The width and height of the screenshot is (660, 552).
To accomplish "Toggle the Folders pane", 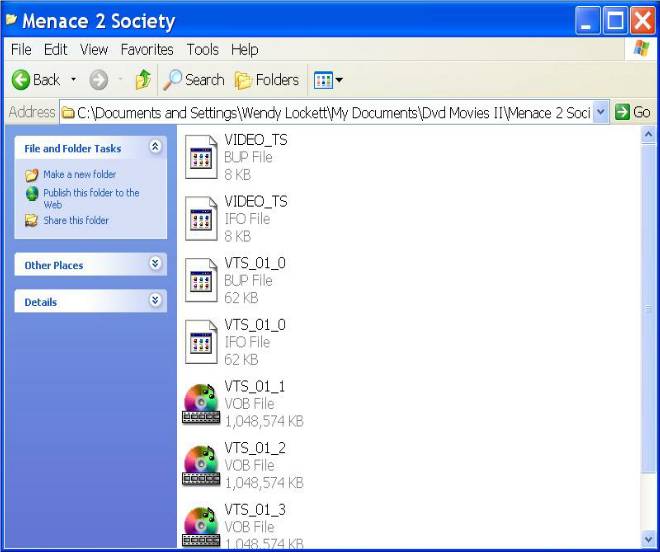I will pyautogui.click(x=267, y=80).
